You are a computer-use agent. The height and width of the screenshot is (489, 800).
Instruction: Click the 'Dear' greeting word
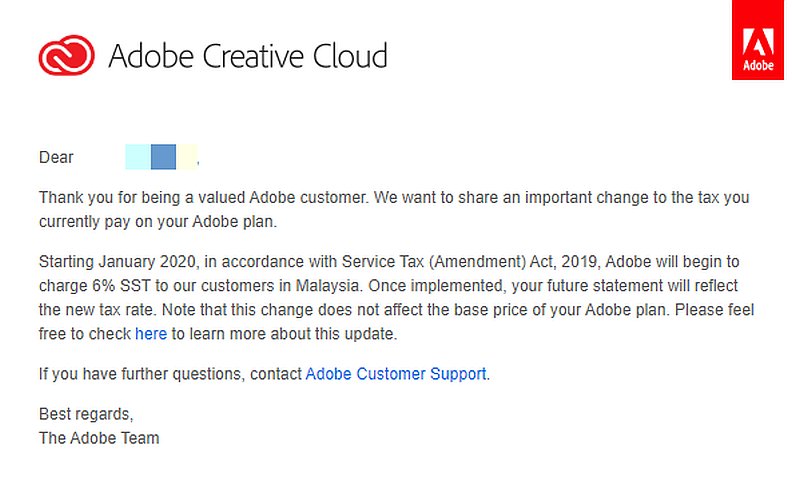pos(56,157)
